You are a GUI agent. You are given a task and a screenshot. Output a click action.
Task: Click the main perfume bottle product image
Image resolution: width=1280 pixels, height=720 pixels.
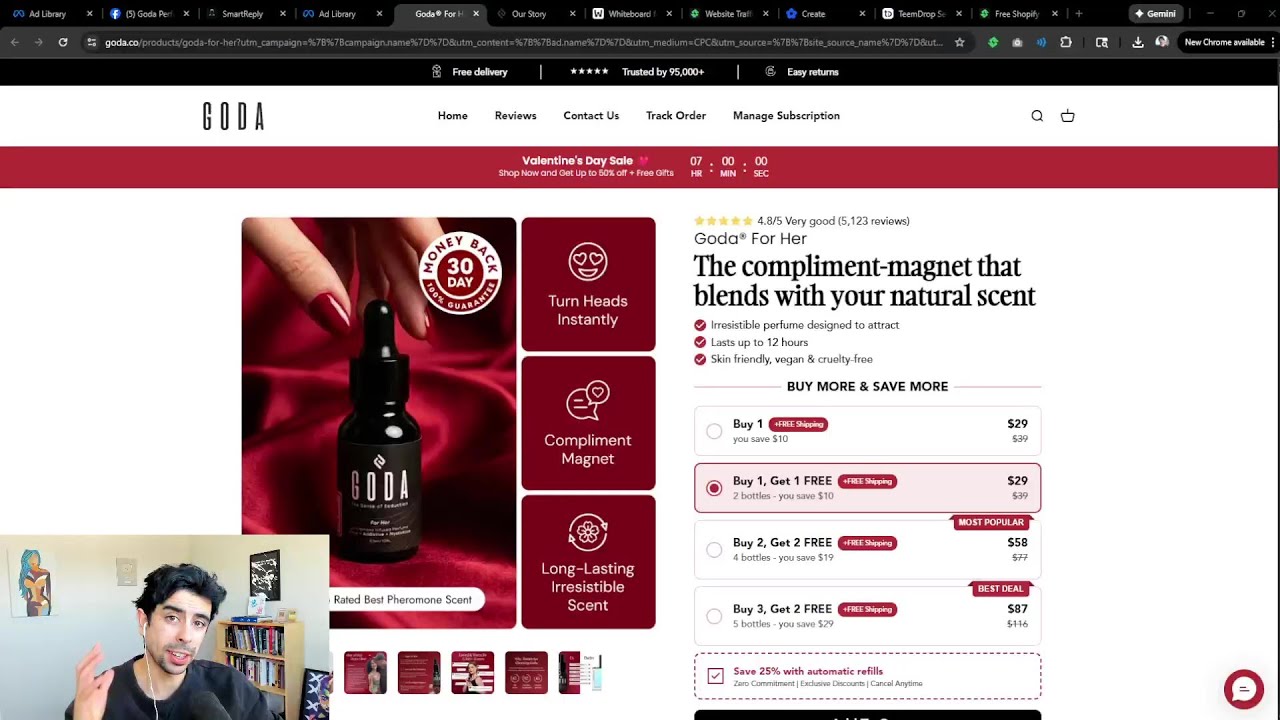tap(379, 423)
